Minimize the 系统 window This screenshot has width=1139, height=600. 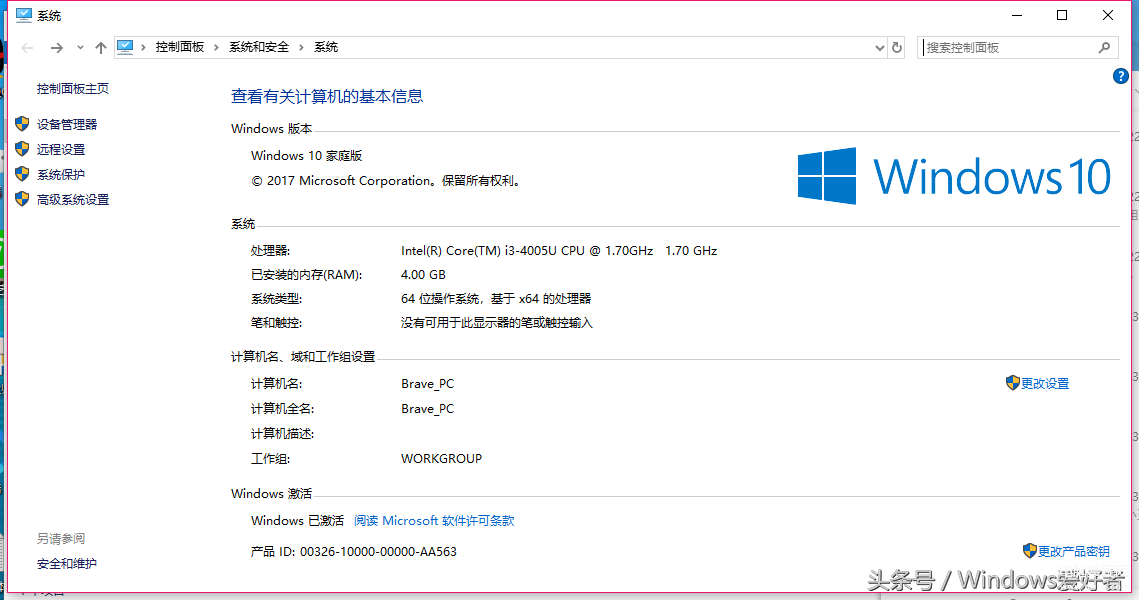click(x=1017, y=15)
